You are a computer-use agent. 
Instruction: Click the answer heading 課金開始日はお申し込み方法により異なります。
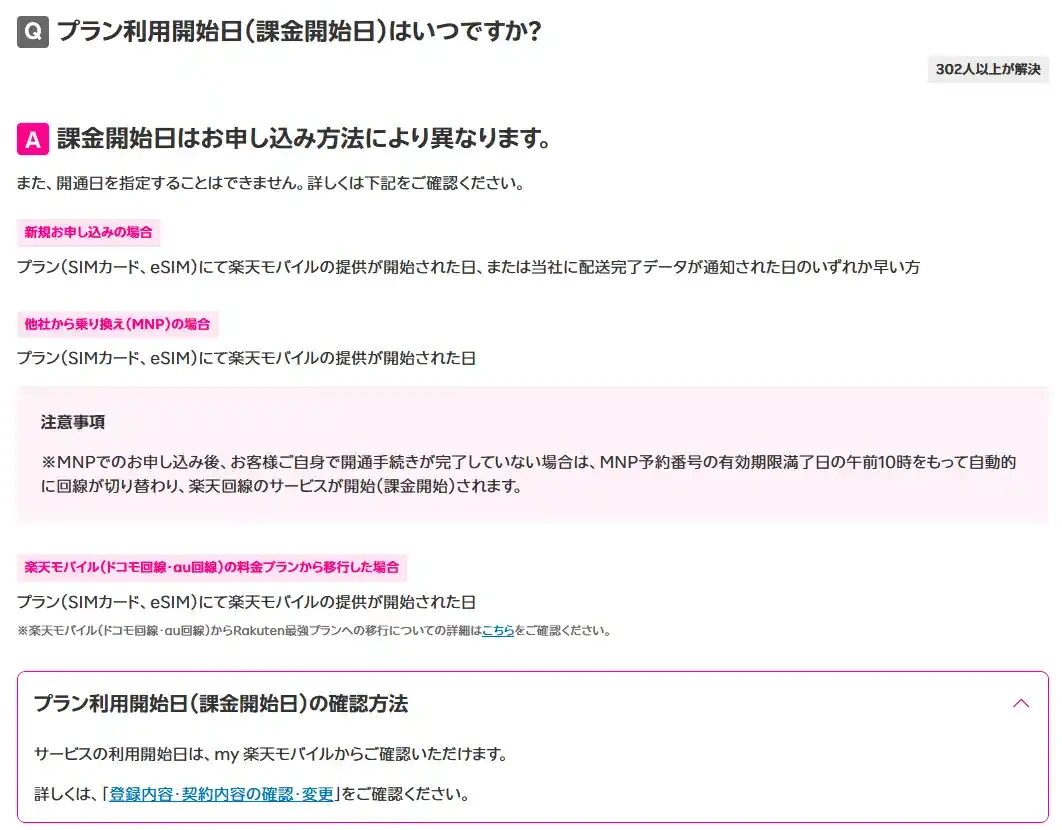(x=304, y=138)
